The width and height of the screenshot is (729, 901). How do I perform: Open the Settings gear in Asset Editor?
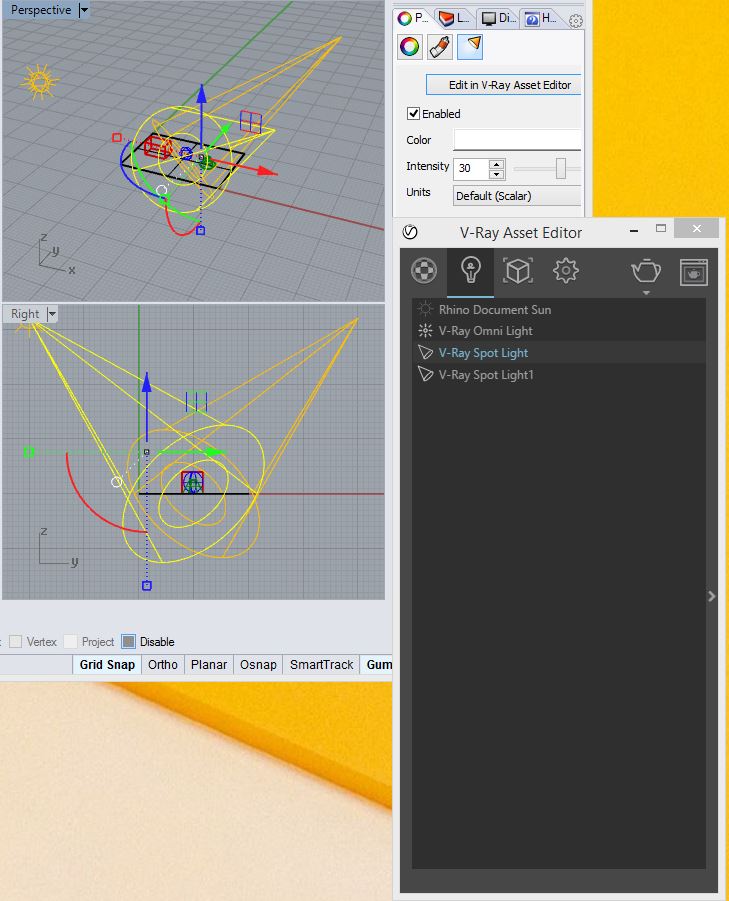[565, 271]
